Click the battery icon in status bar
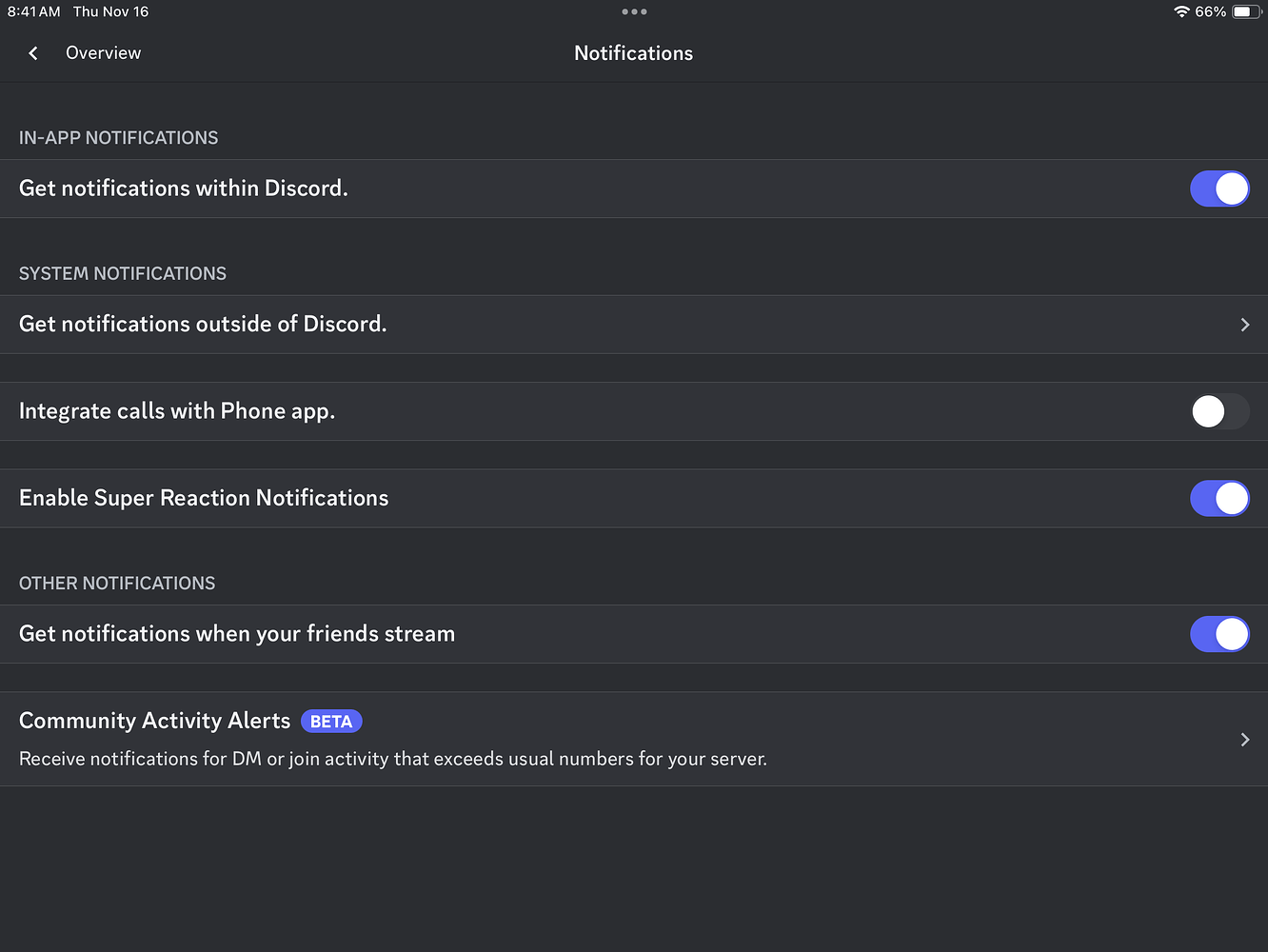This screenshot has width=1268, height=952. click(x=1244, y=11)
